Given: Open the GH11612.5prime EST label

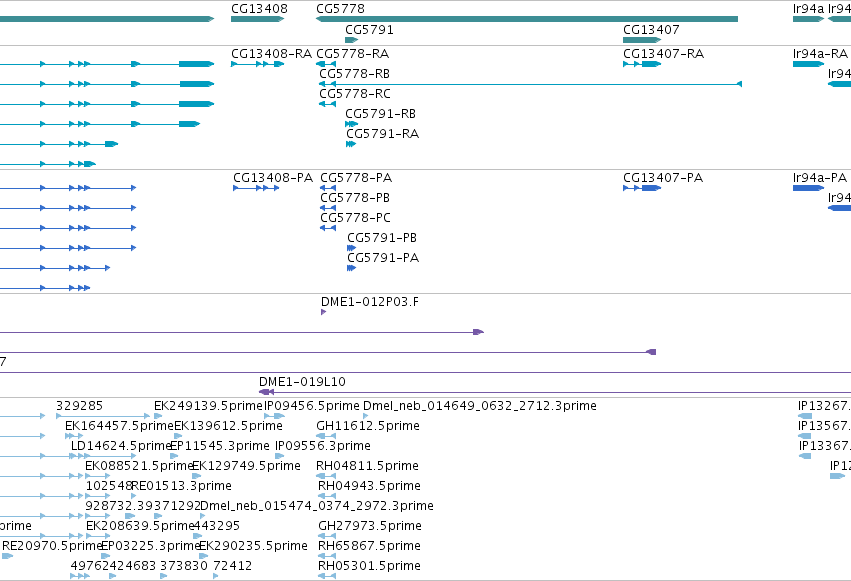Looking at the screenshot, I should pos(368,426).
